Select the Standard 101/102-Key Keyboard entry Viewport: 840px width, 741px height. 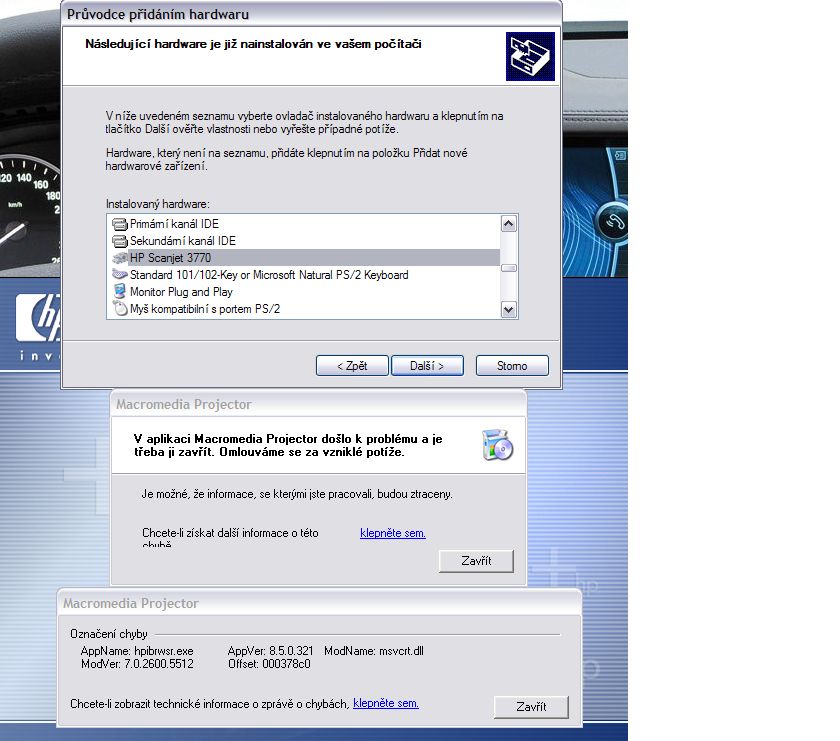[x=305, y=275]
